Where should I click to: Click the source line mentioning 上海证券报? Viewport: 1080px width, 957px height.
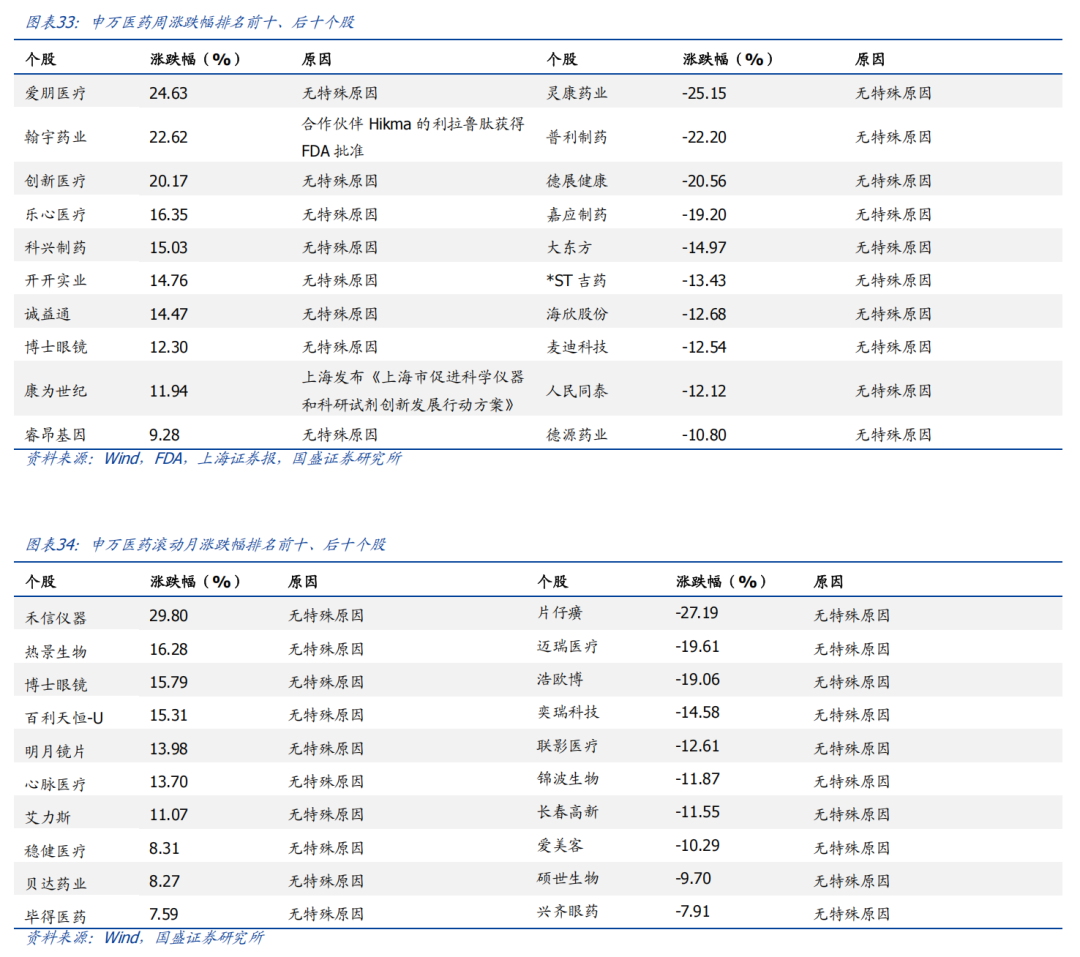click(214, 458)
